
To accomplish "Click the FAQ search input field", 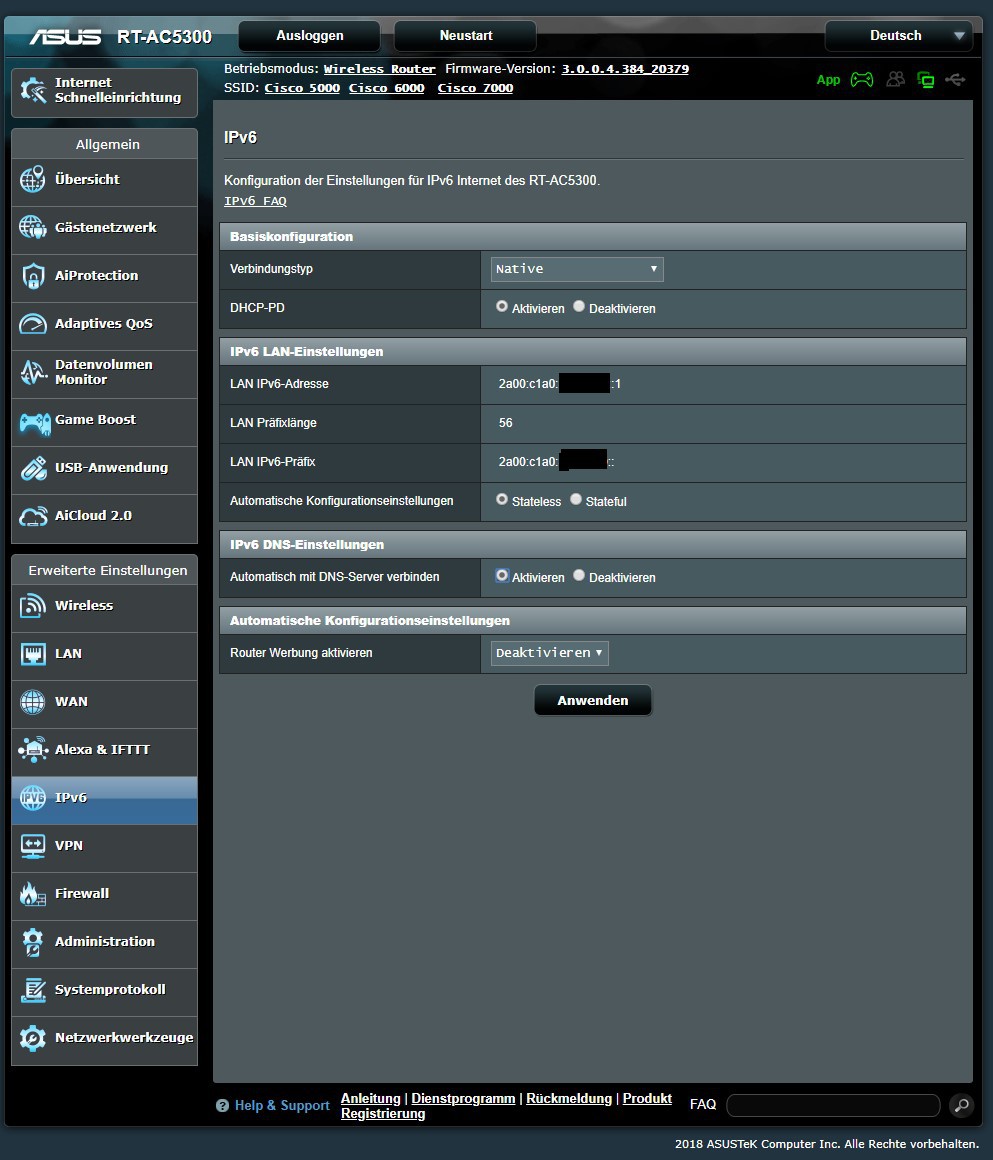I will coord(832,1105).
